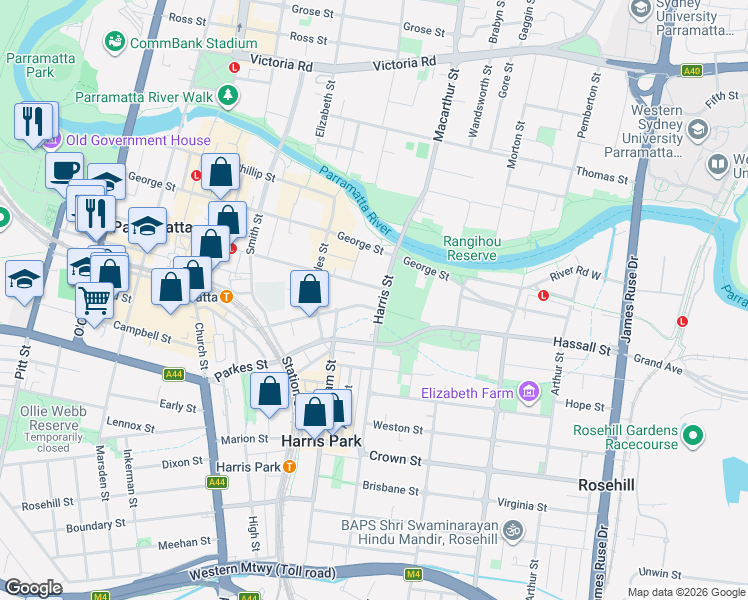Click light rail stop icon near Victoria Rd
Image resolution: width=748 pixels, height=600 pixels.
coord(234,68)
